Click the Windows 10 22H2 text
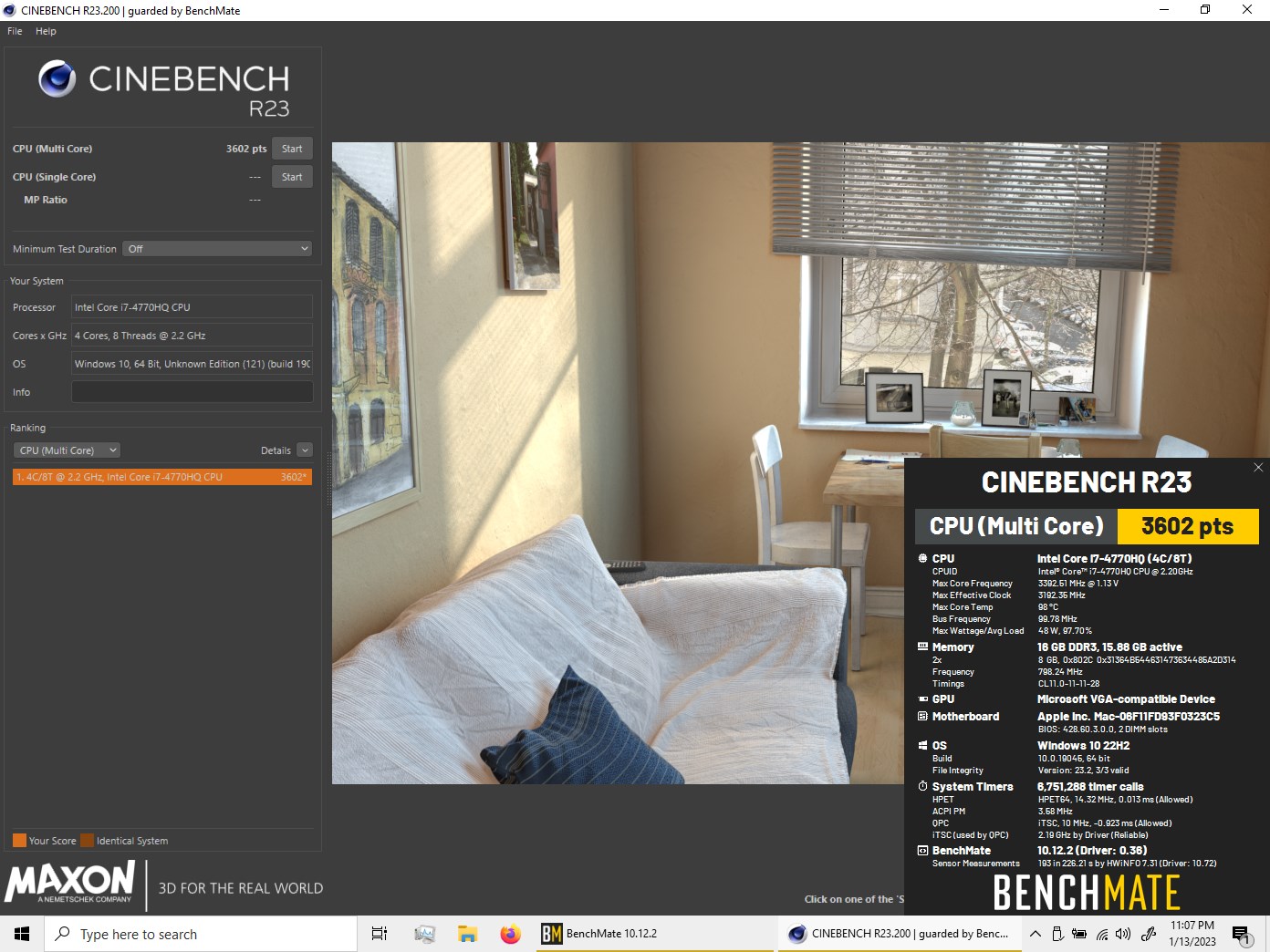1270x952 pixels. [1084, 745]
